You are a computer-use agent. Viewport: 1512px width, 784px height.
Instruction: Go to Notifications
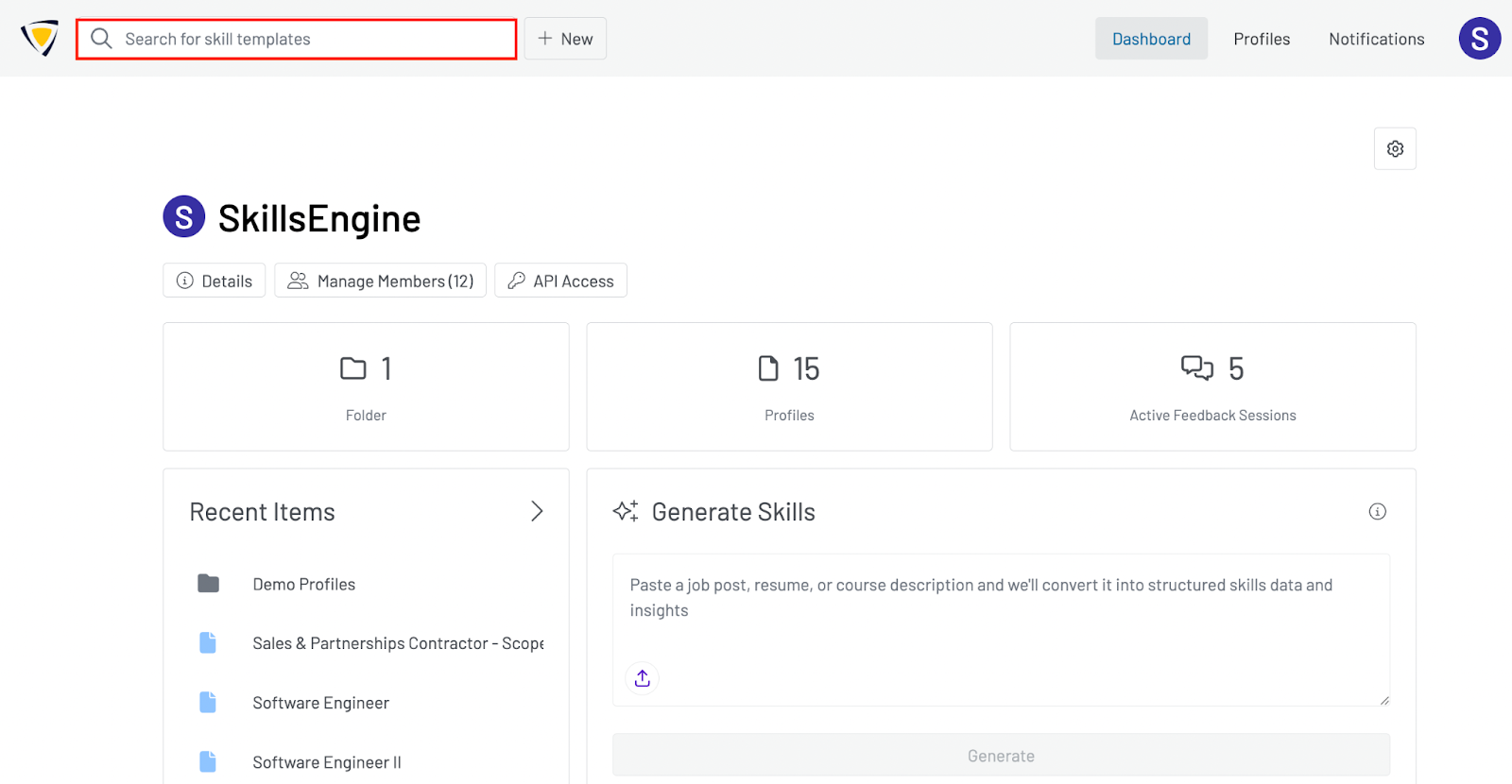1376,39
